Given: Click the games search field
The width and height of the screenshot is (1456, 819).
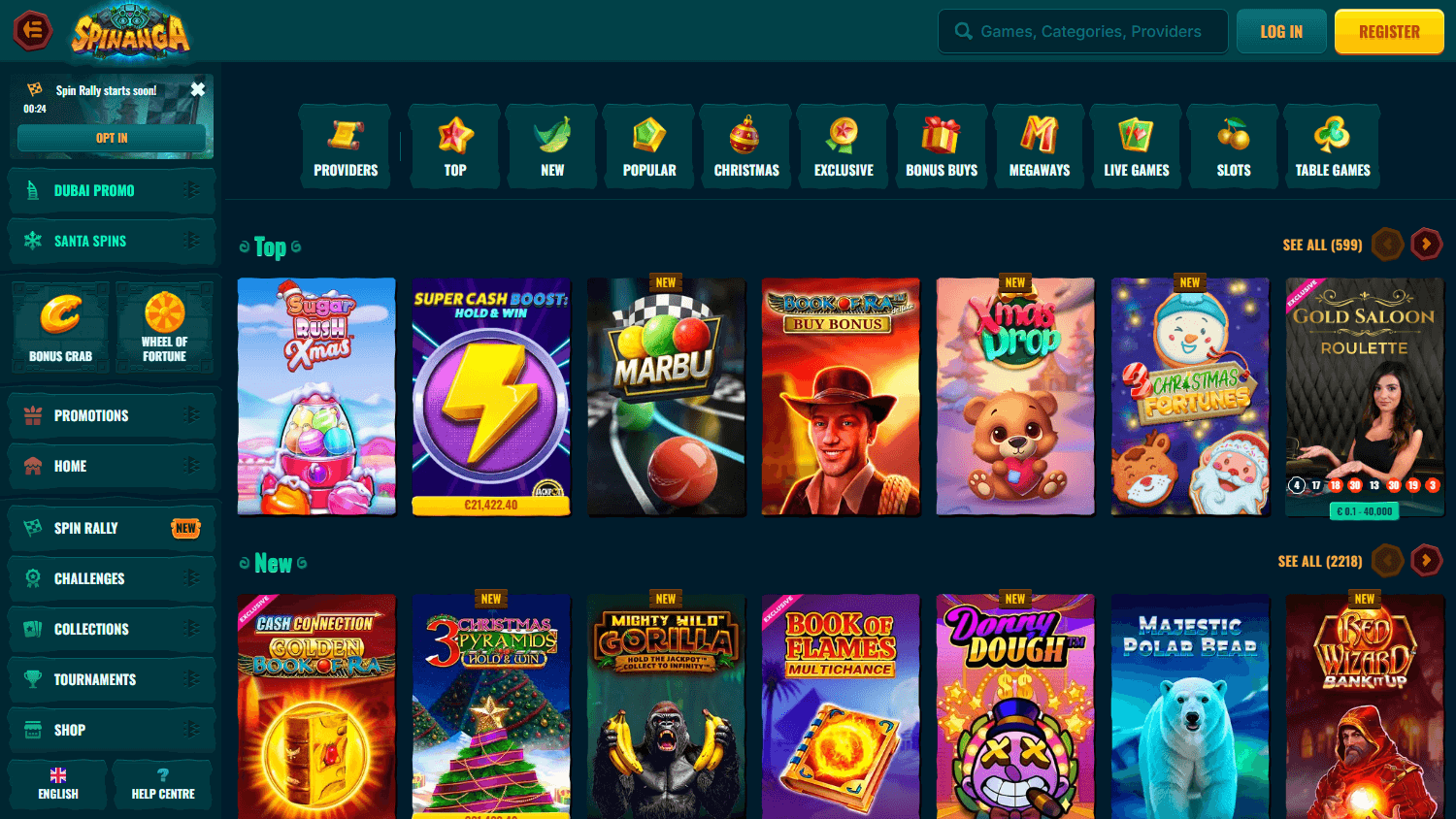Looking at the screenshot, I should click(x=1082, y=30).
